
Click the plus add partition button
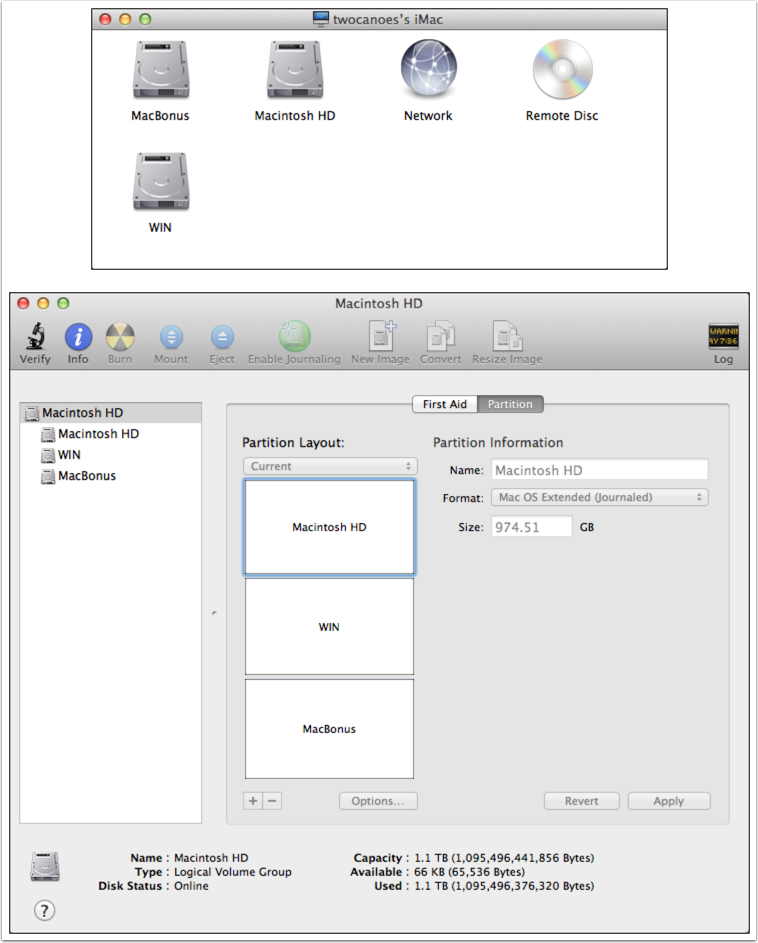253,801
